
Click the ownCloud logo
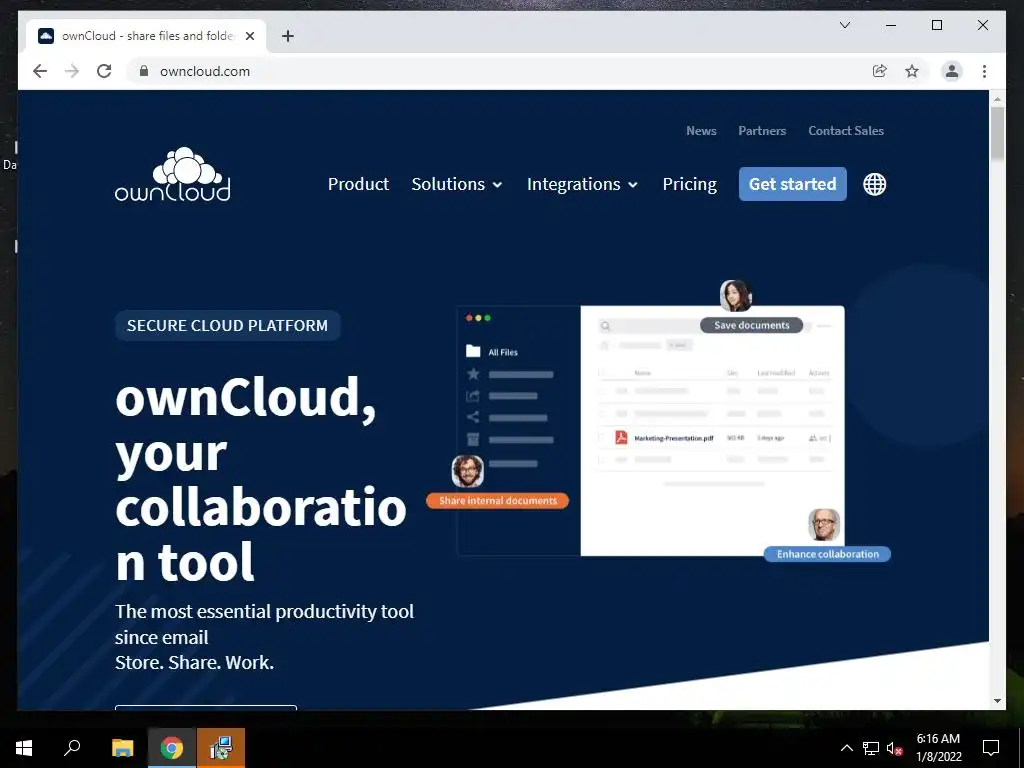(x=173, y=174)
